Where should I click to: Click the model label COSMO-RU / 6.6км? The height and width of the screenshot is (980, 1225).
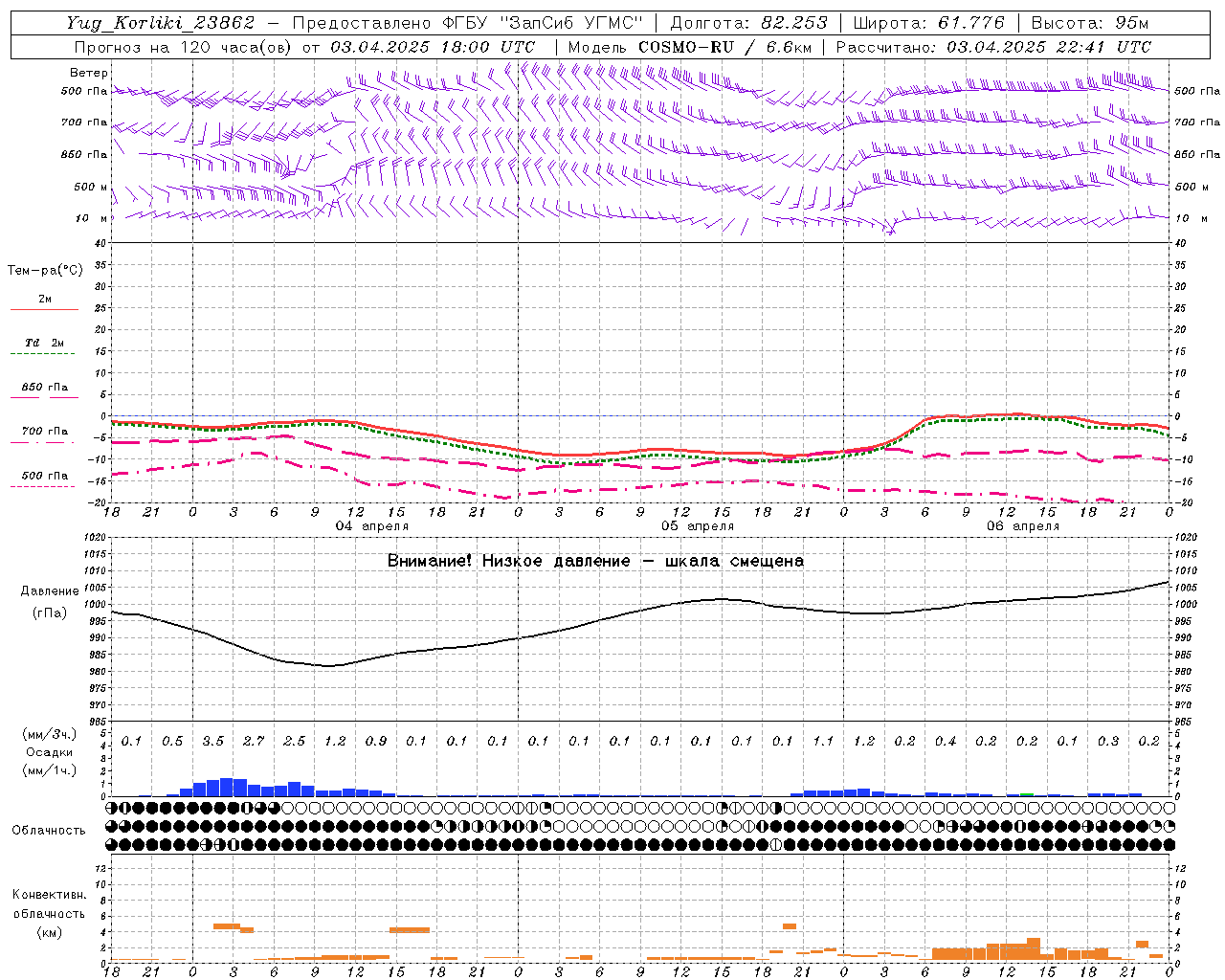coord(725,47)
